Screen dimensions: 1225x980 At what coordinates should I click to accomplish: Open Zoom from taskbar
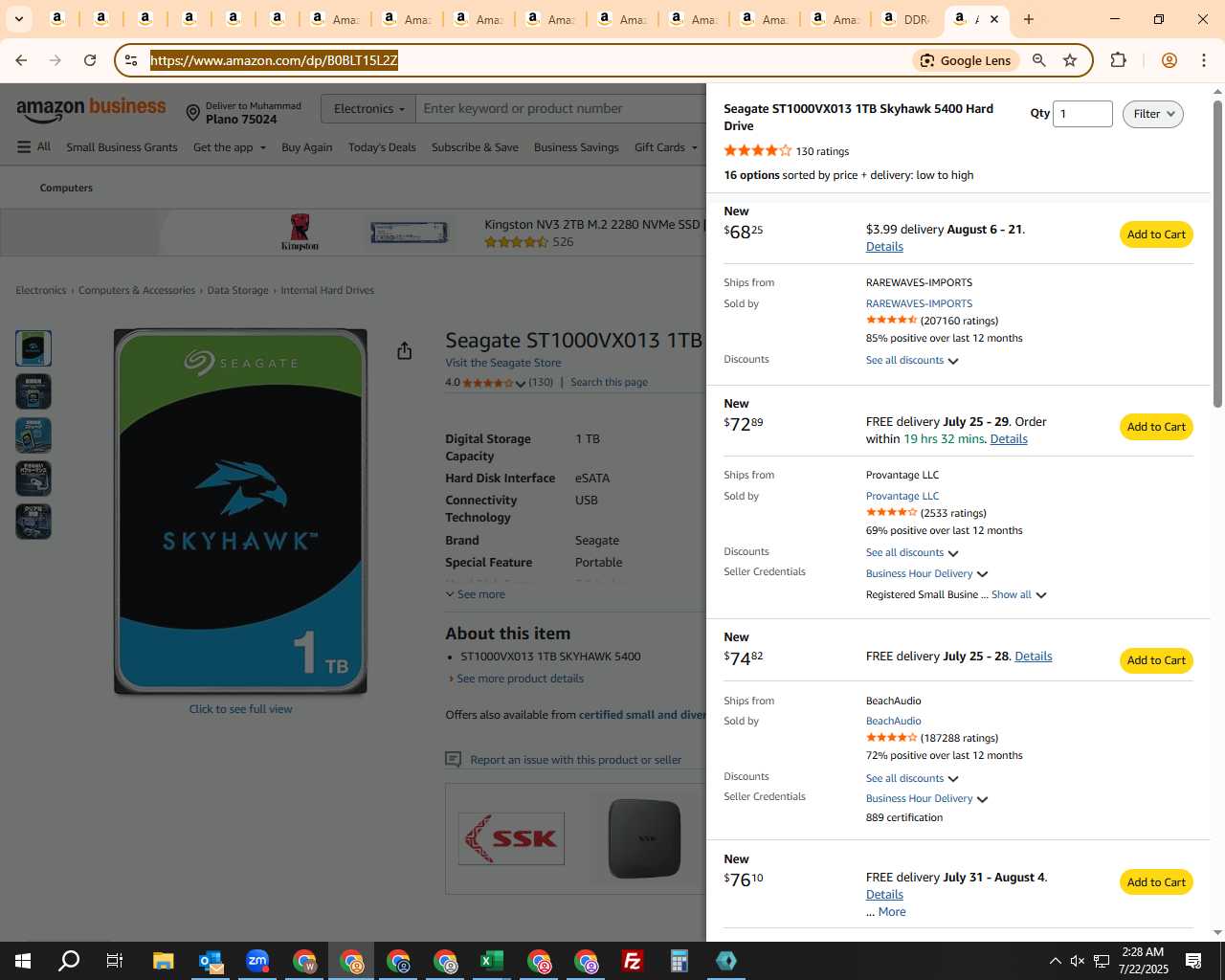pos(257,961)
